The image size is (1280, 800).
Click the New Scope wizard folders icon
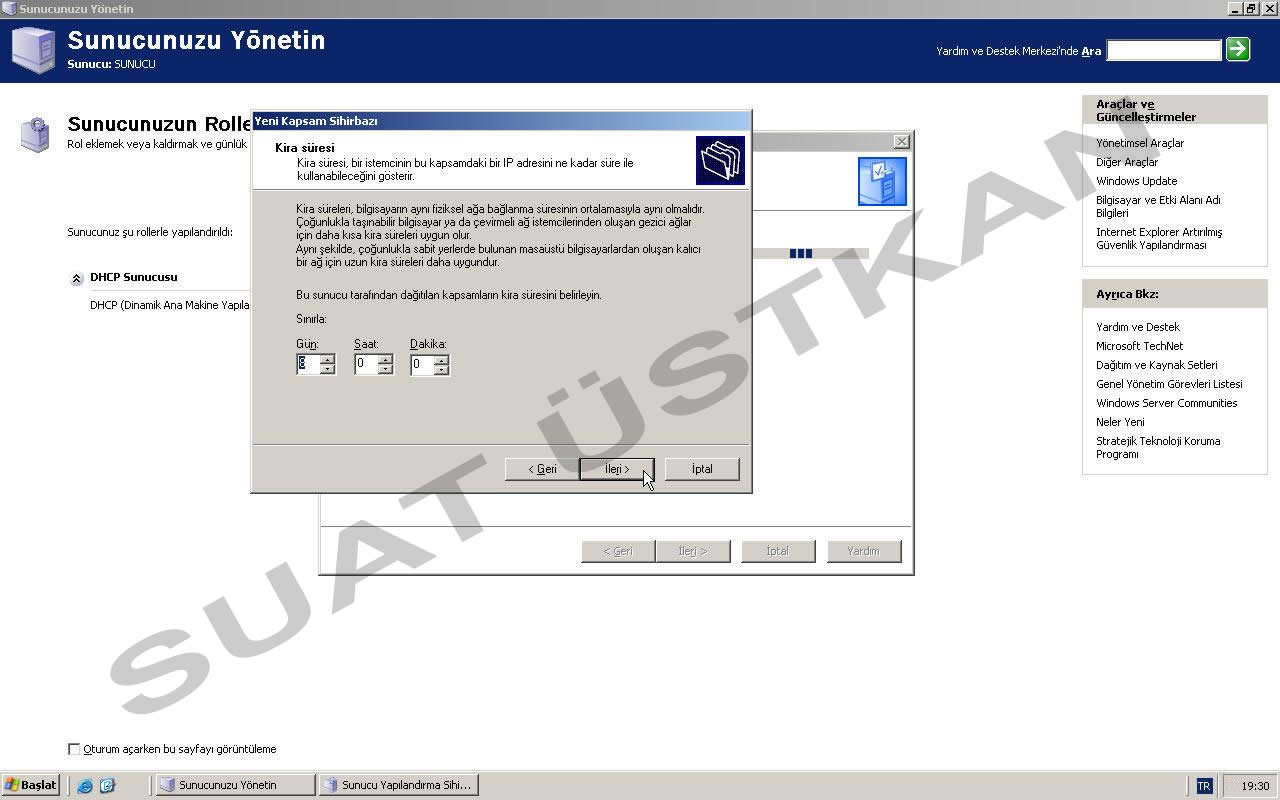click(x=721, y=161)
